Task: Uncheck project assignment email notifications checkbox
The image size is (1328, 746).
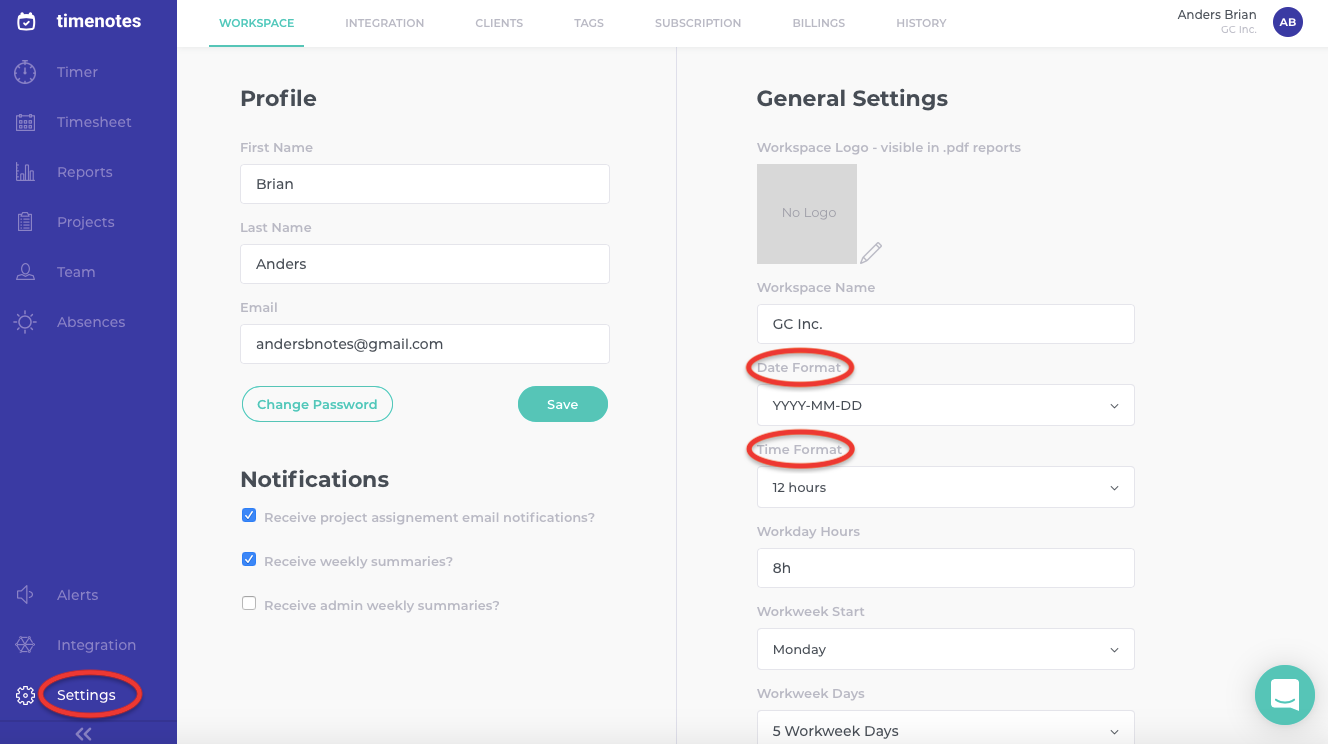Action: tap(249, 516)
